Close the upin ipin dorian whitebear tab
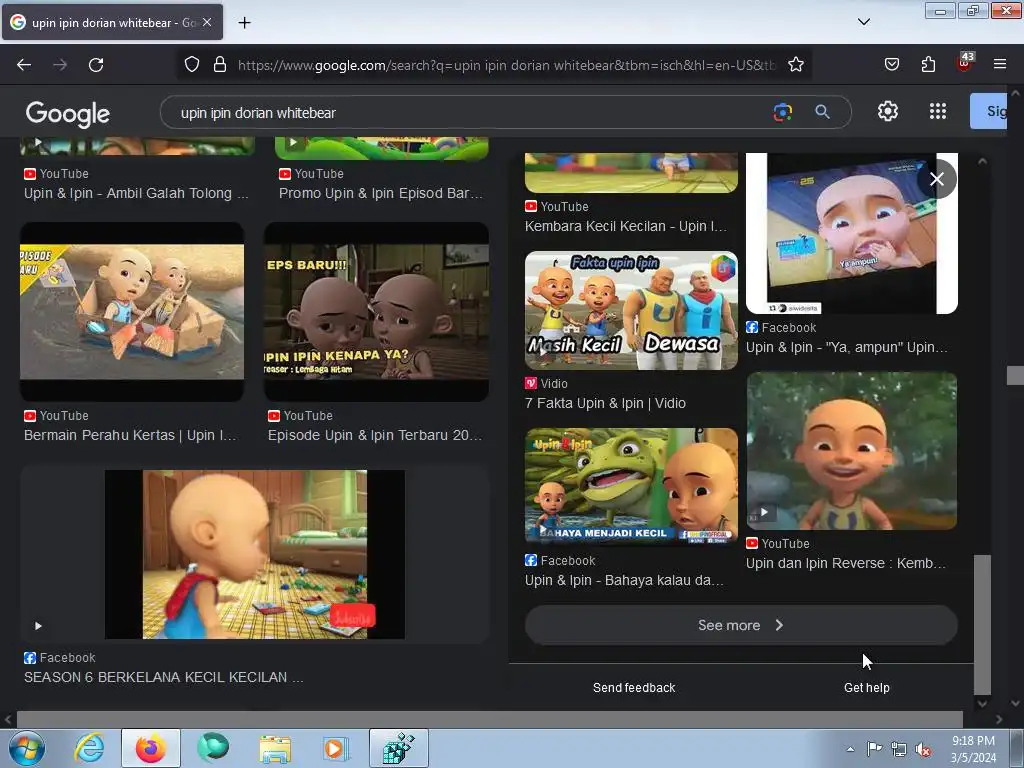1024x768 pixels. coord(207,22)
